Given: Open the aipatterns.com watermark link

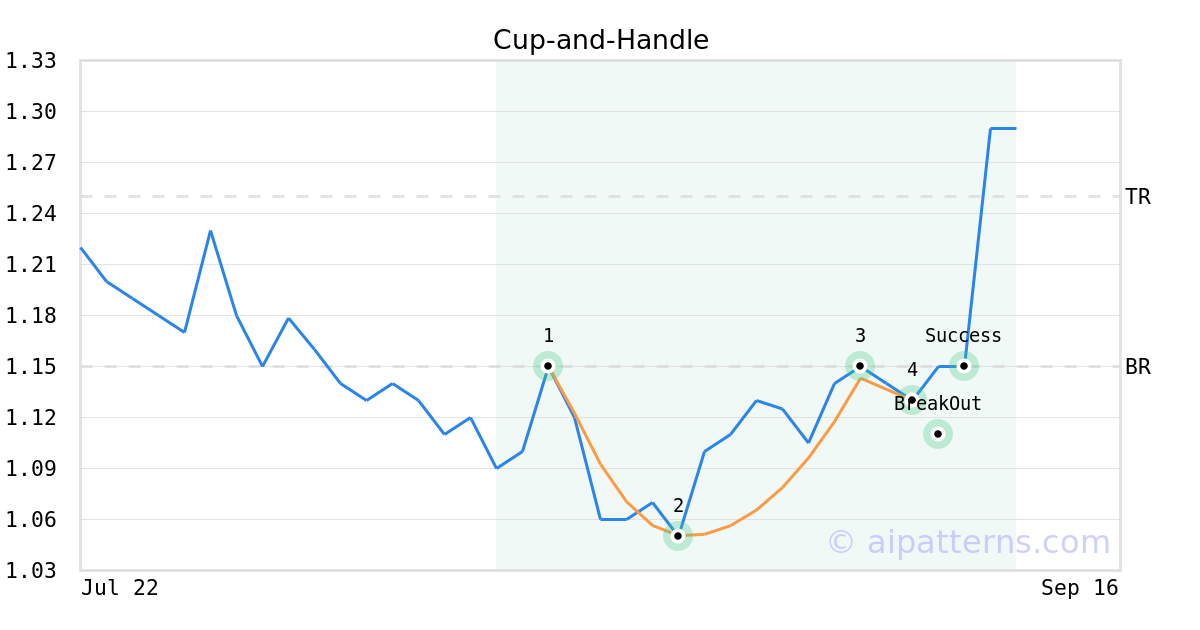Looking at the screenshot, I should pos(968,542).
